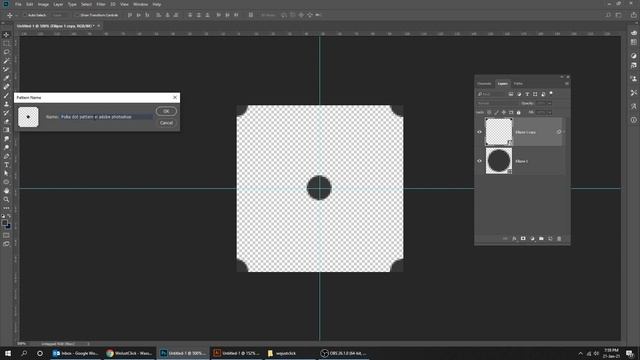Select the Magic Wand tool
Image resolution: width=640 pixels, height=360 pixels.
click(x=6, y=61)
